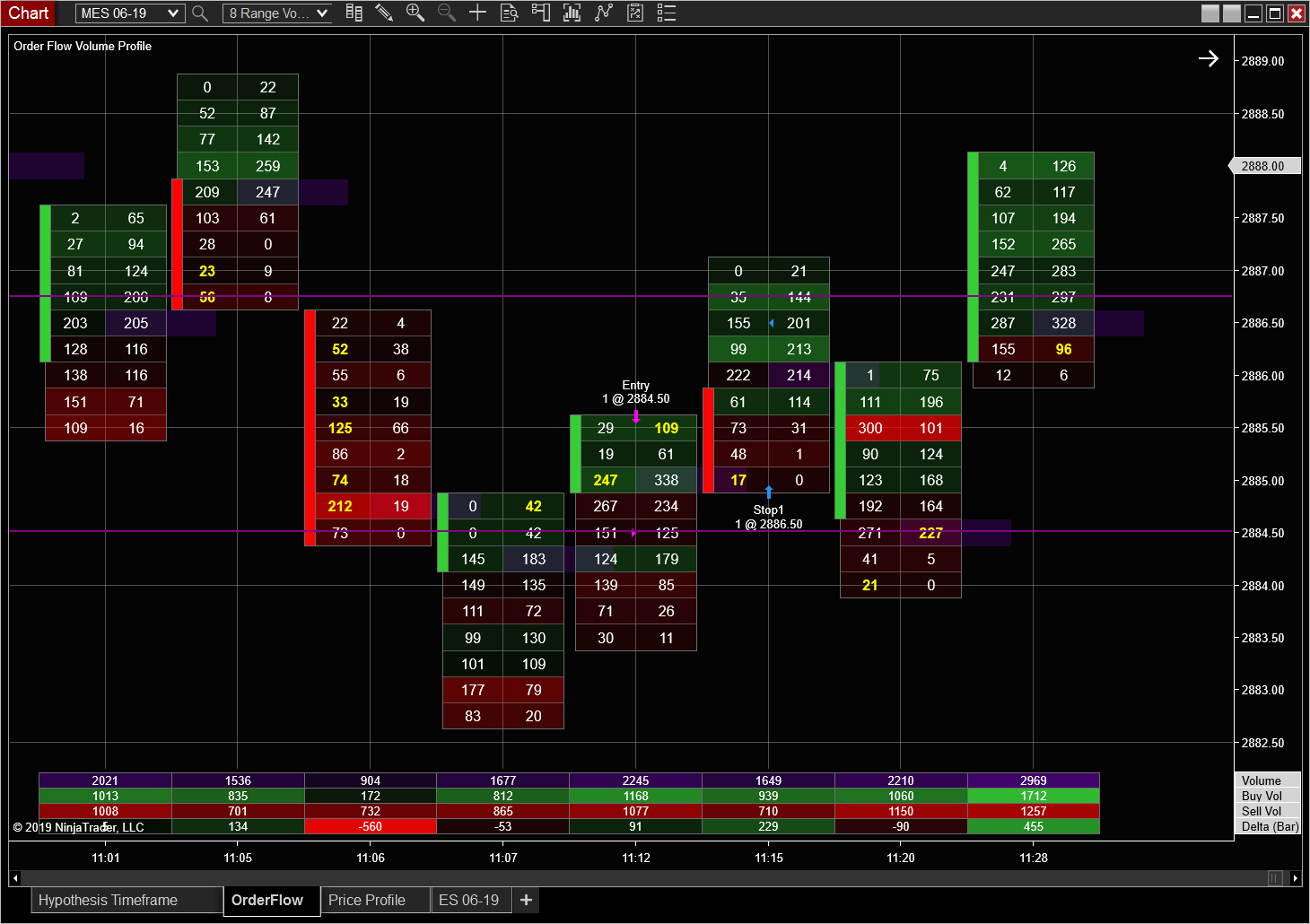This screenshot has height=924, width=1310.
Task: Open the Indicators line-graph icon
Action: 603,13
